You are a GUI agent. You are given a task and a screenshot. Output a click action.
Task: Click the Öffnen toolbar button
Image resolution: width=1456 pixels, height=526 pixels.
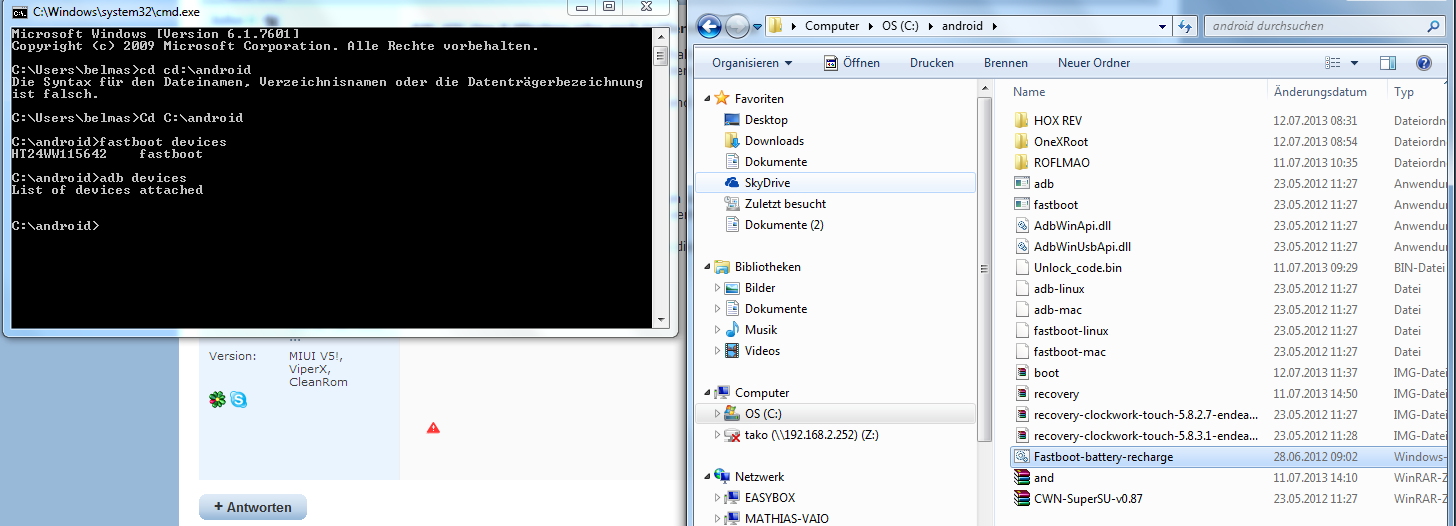(852, 63)
